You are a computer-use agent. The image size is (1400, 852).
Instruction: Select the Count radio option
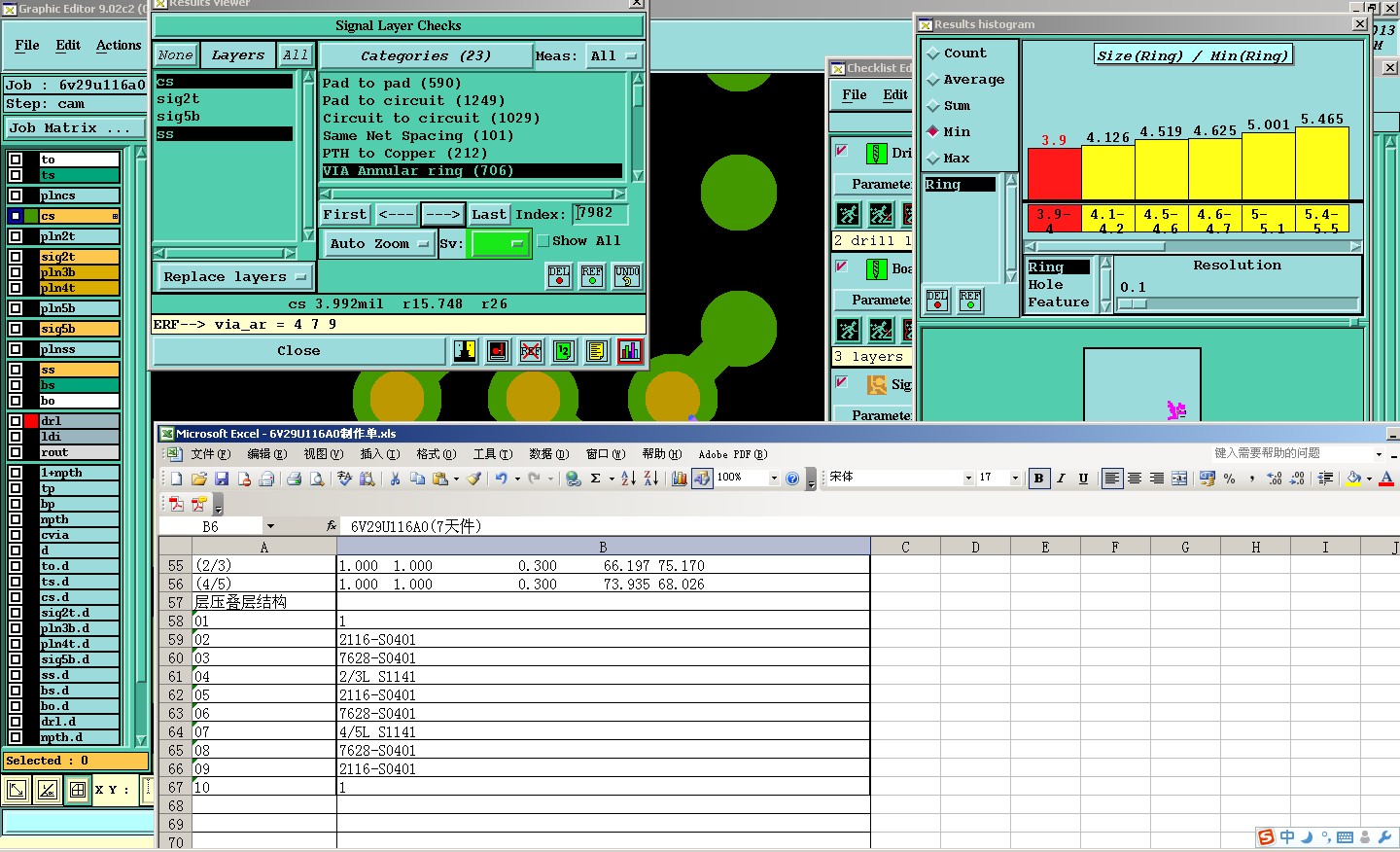[933, 53]
